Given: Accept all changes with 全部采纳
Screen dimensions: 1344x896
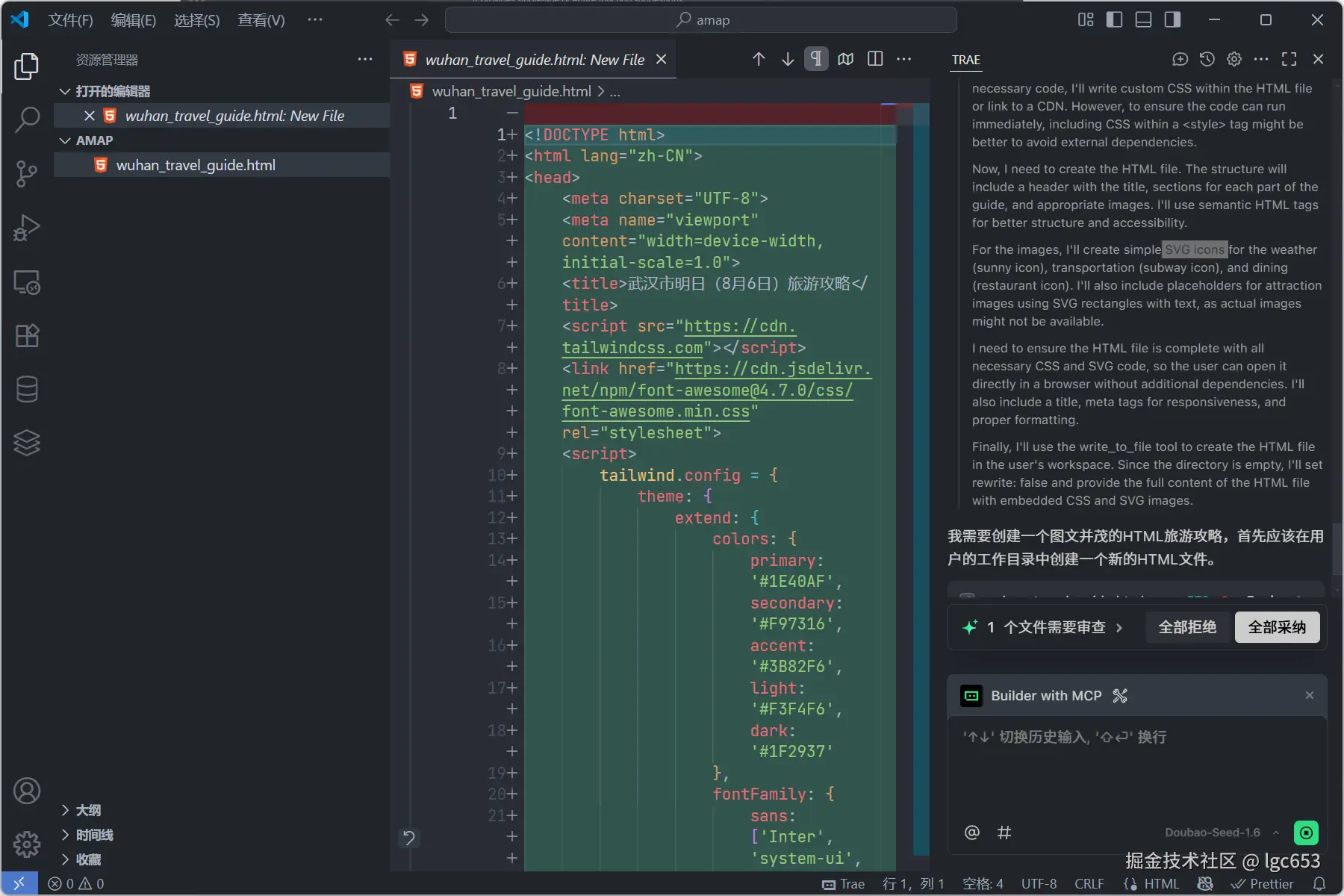Looking at the screenshot, I should pyautogui.click(x=1278, y=627).
